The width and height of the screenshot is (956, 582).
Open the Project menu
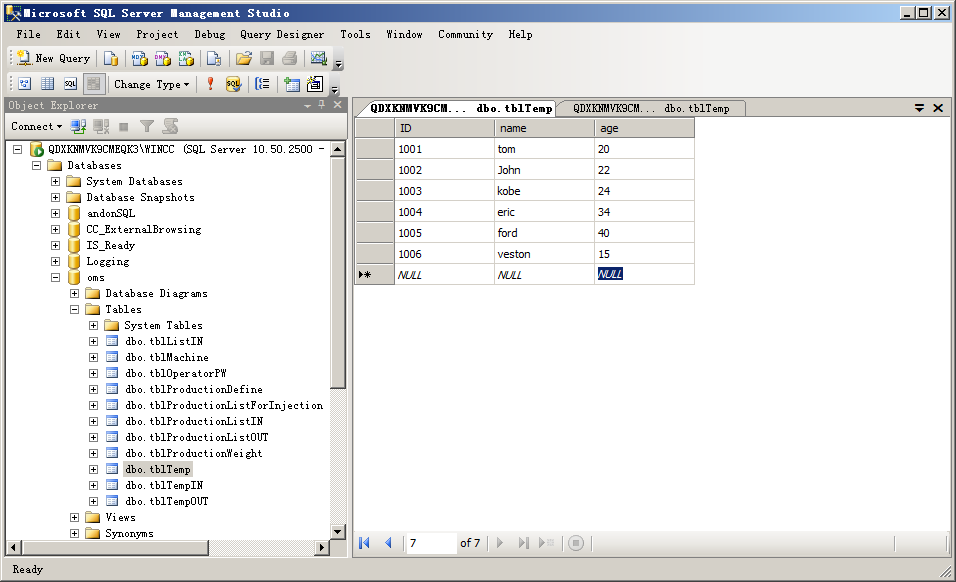(157, 35)
